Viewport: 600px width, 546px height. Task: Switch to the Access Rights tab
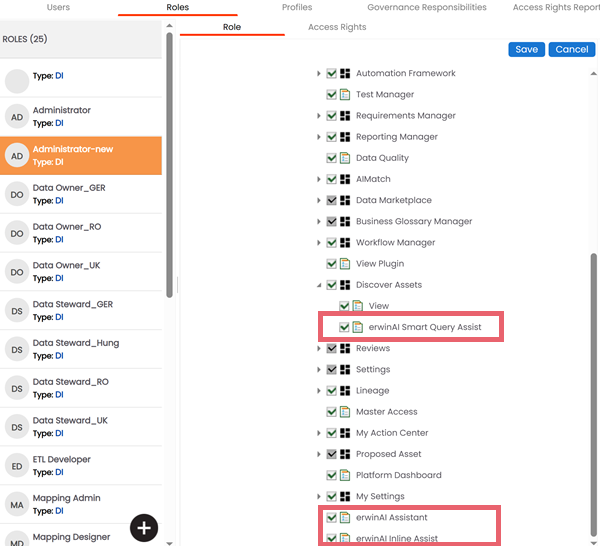337,27
